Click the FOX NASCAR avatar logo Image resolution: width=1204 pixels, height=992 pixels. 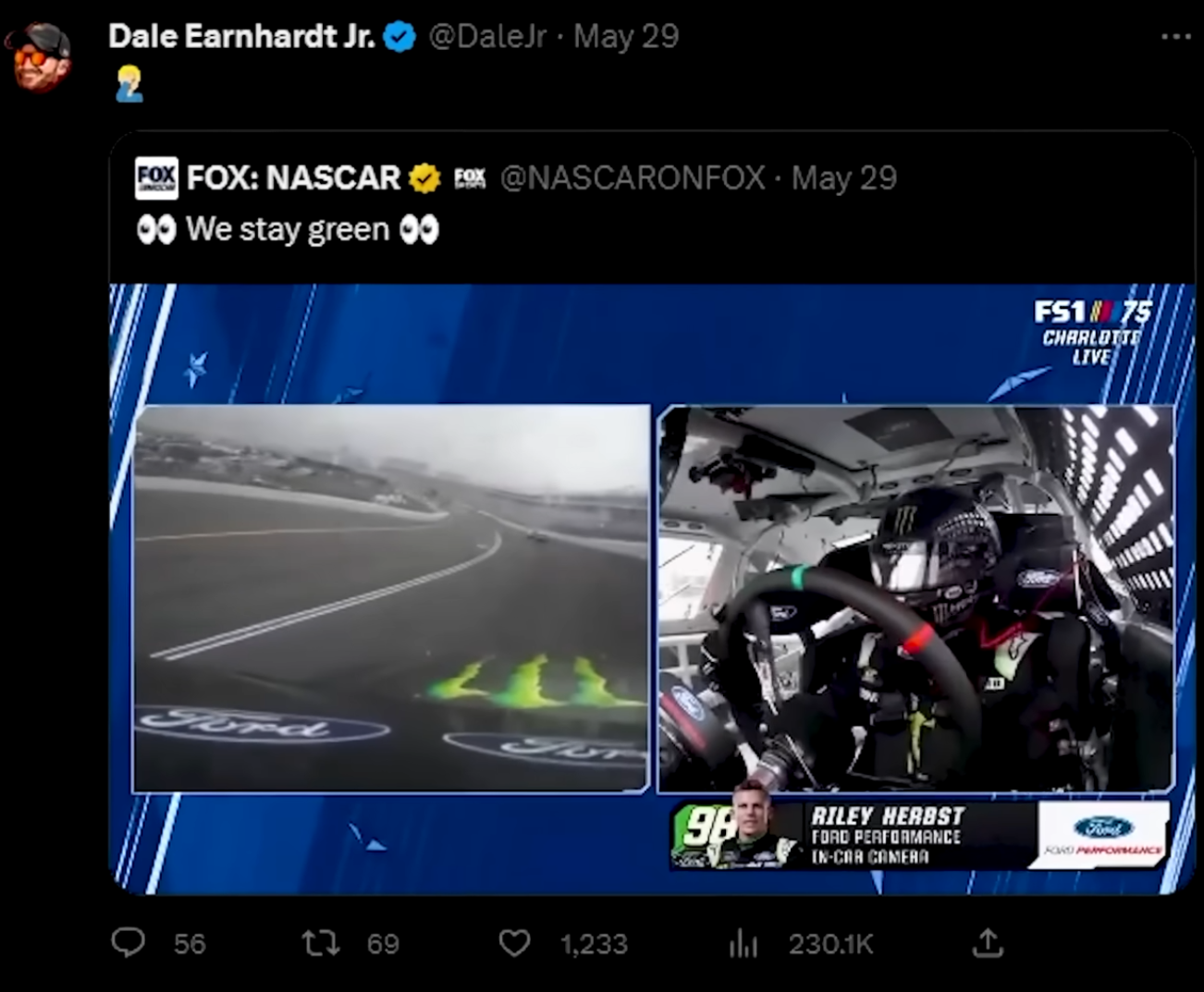156,178
